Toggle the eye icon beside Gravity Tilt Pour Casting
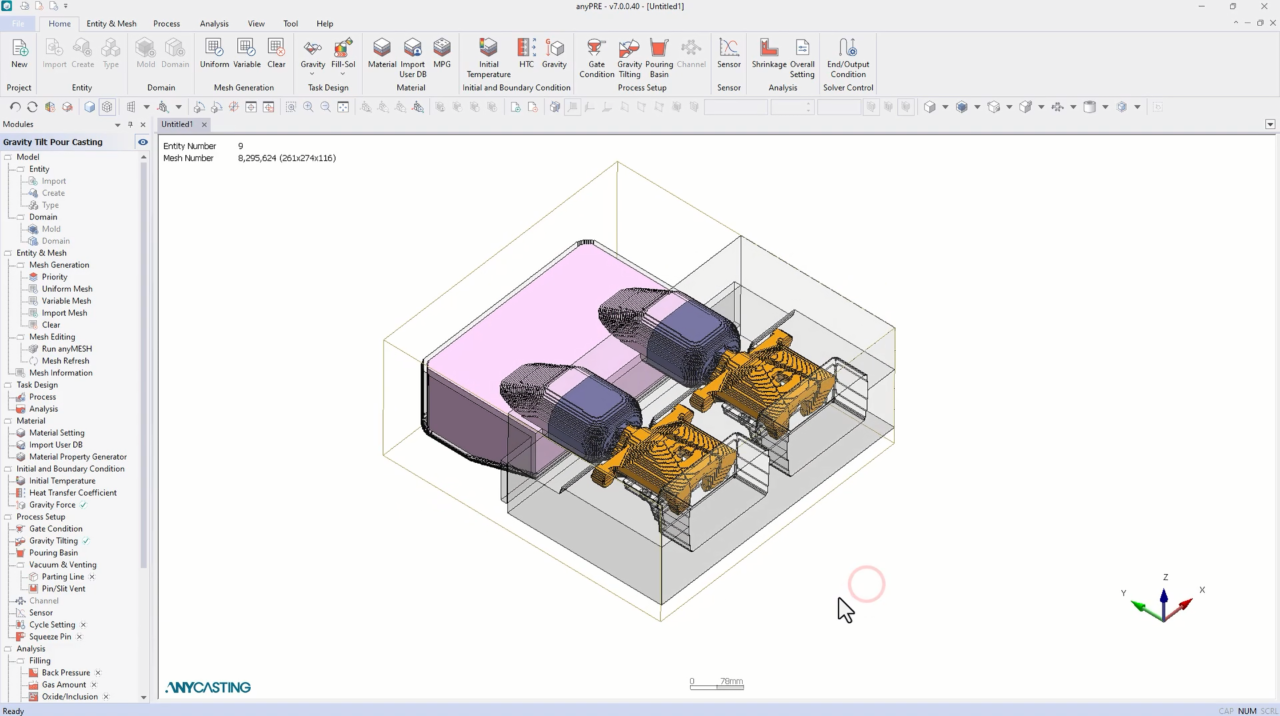1280x716 pixels. click(x=143, y=142)
